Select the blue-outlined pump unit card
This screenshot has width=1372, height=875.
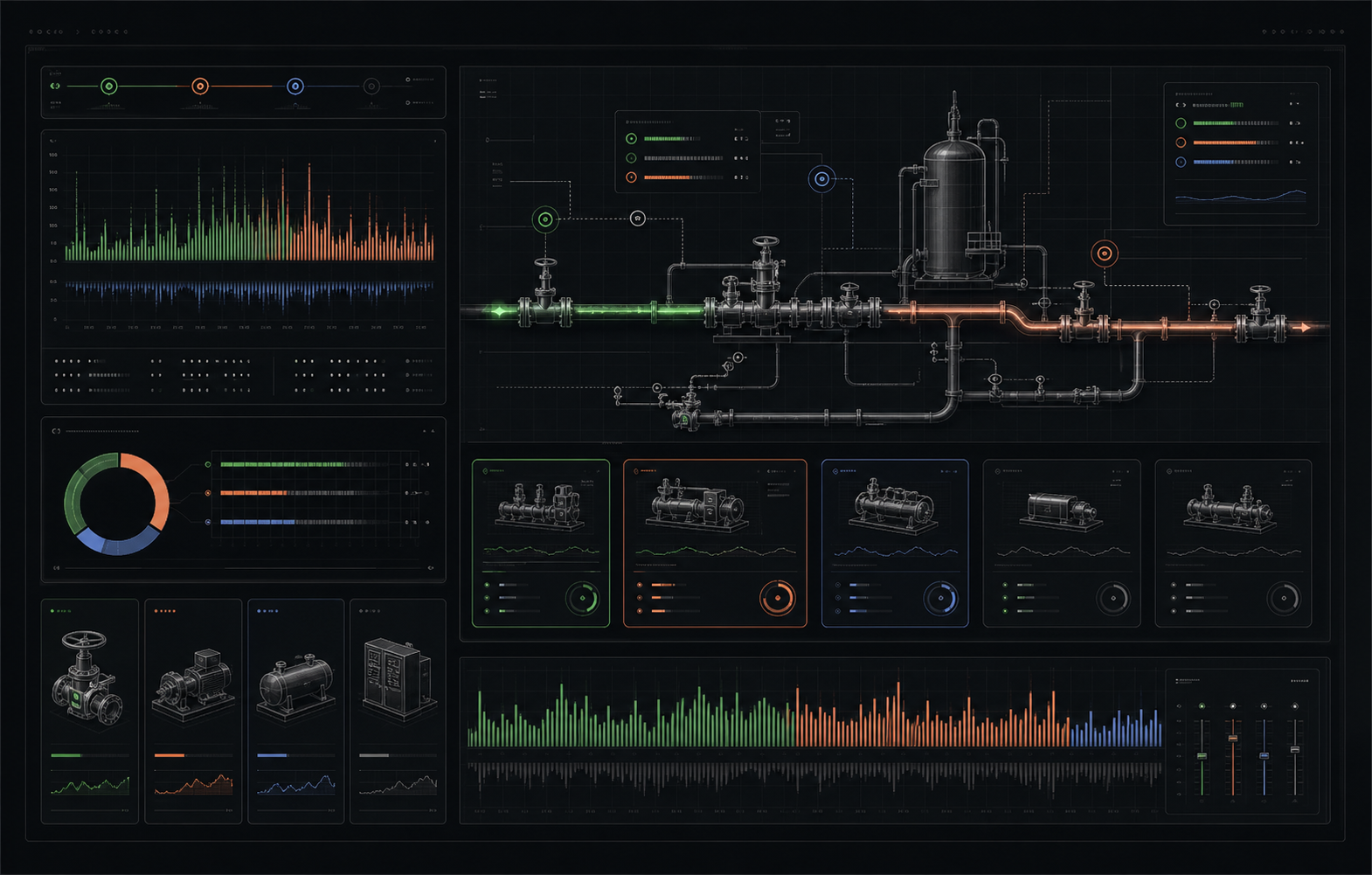pos(895,543)
